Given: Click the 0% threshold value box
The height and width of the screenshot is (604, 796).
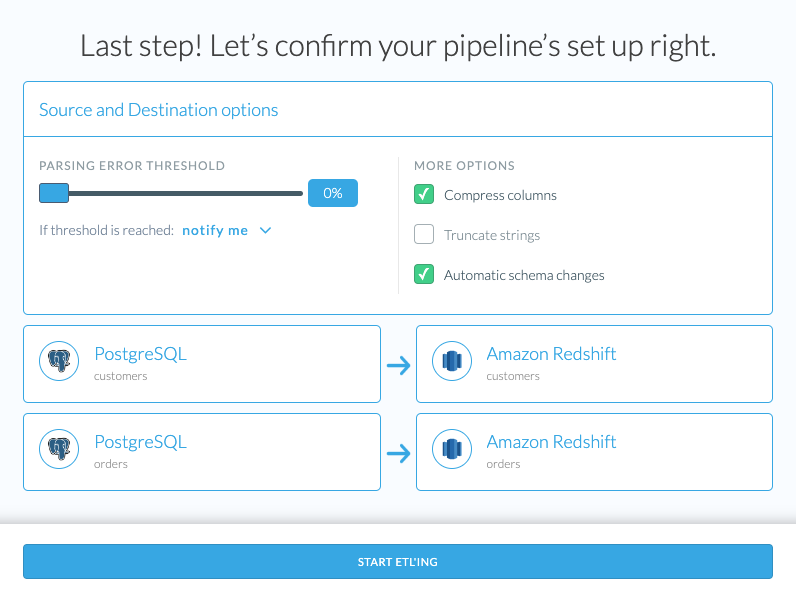Looking at the screenshot, I should [x=333, y=193].
